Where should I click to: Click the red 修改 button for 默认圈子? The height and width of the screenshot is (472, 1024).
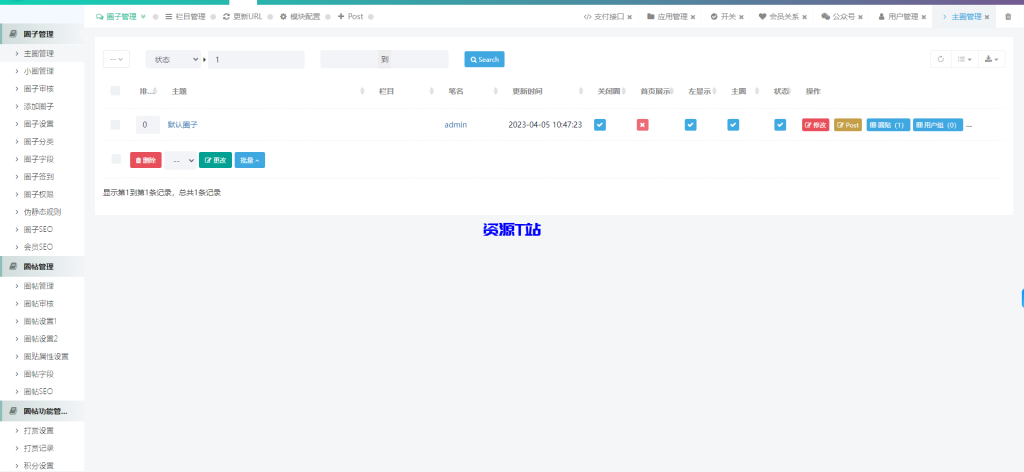click(816, 125)
